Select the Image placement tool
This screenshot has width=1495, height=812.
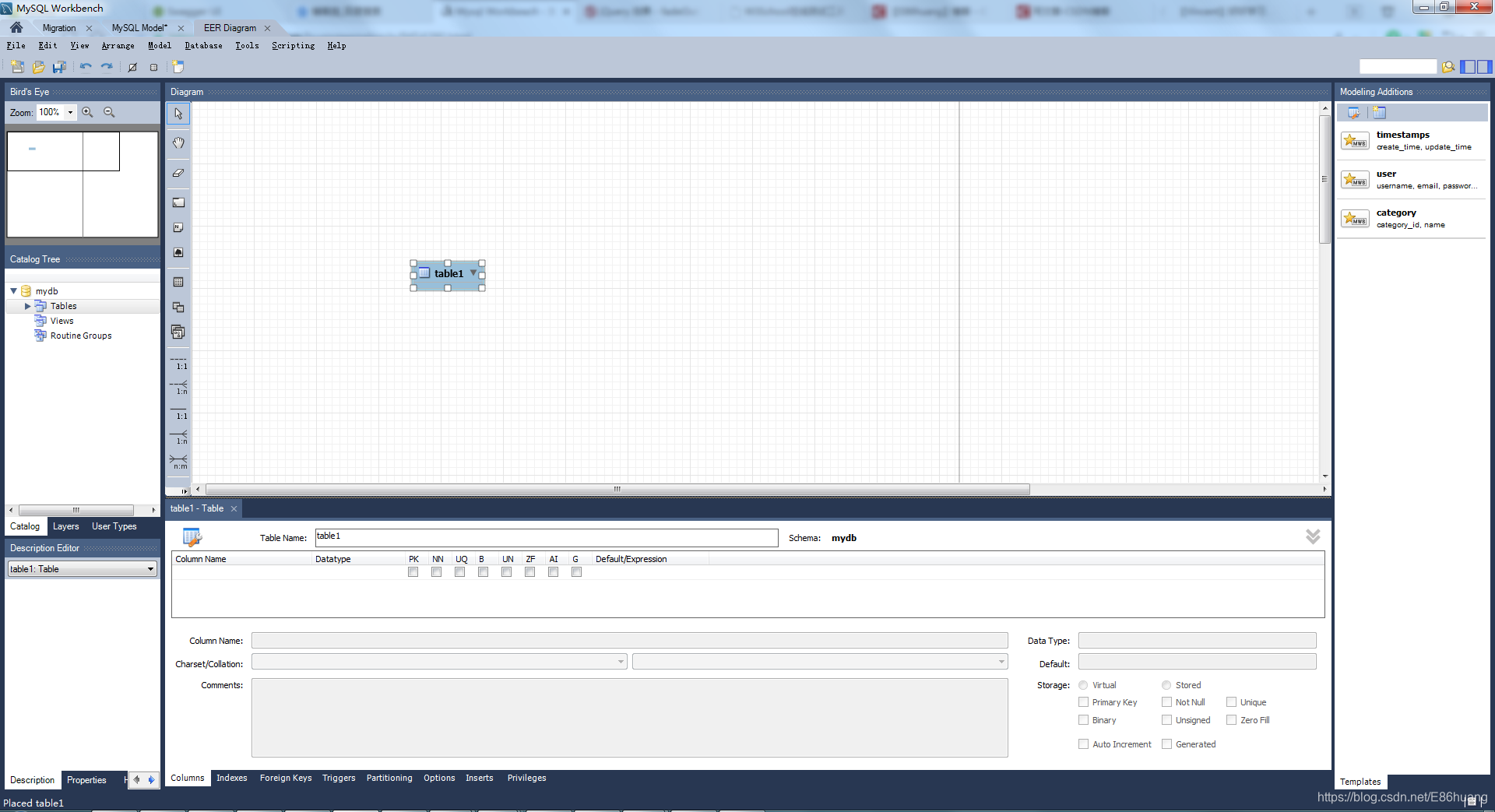click(x=178, y=252)
